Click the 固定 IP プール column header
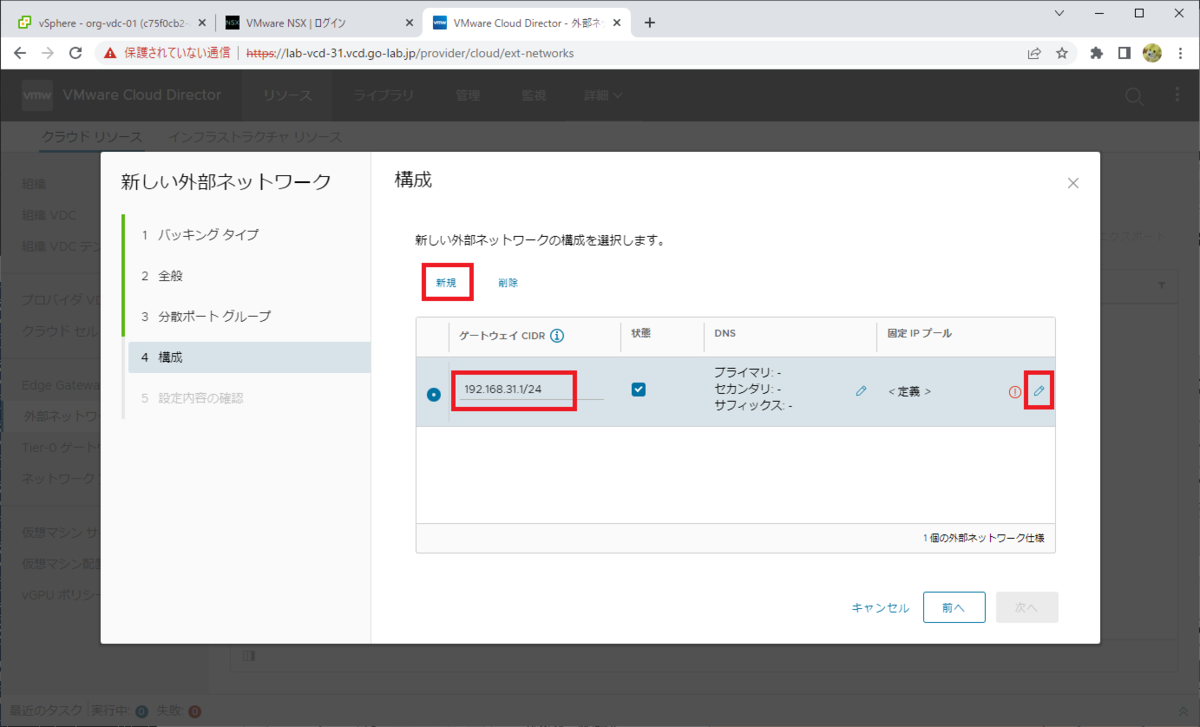The height and width of the screenshot is (727, 1200). 921,333
